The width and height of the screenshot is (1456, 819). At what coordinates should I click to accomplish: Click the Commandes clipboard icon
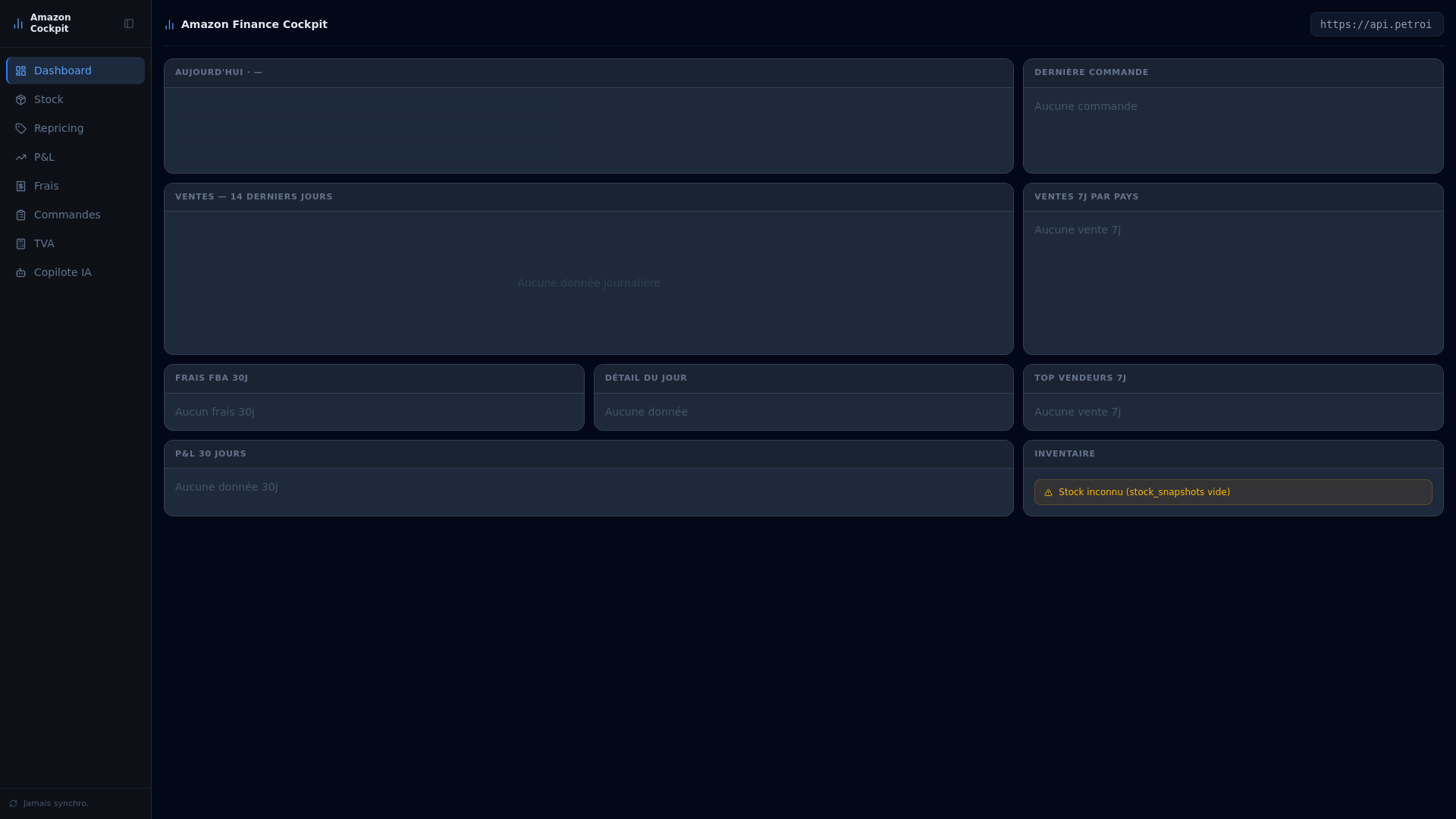tap(21, 215)
